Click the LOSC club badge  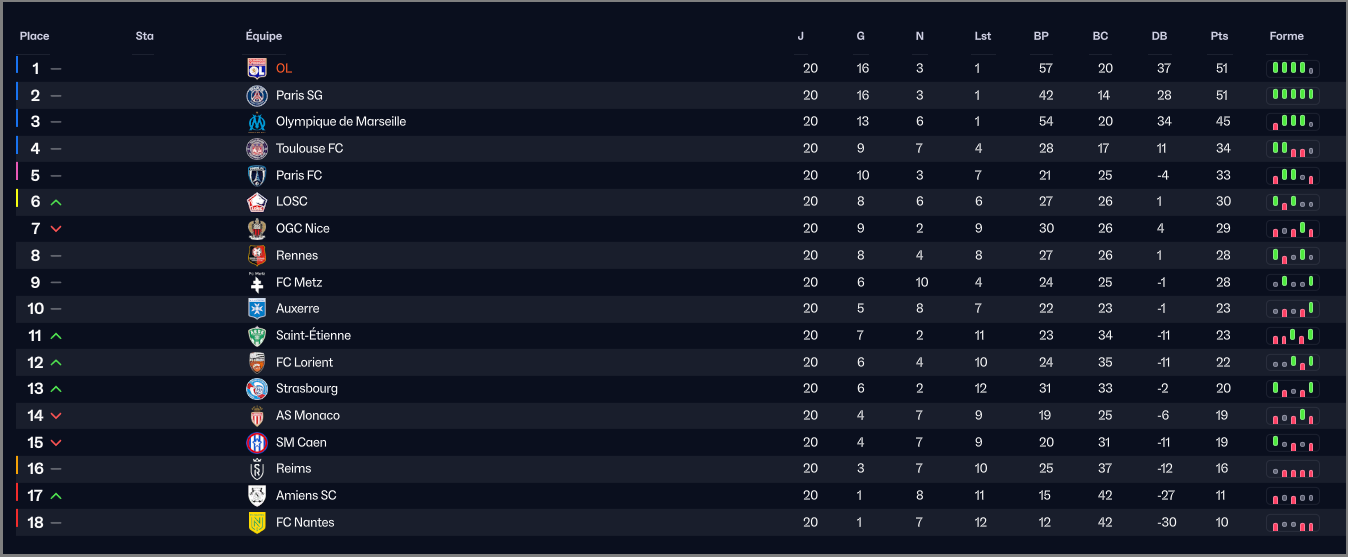(257, 202)
